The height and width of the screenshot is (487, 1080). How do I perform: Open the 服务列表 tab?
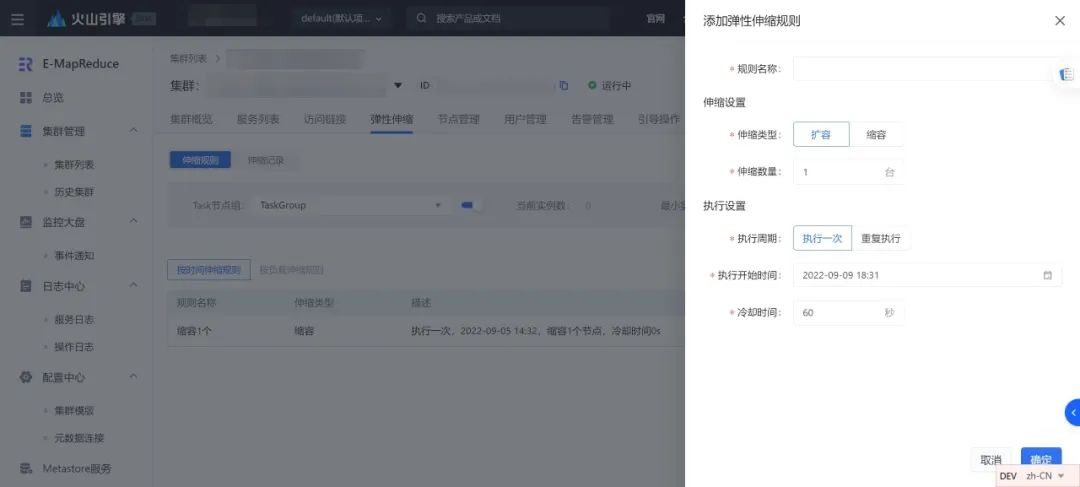tap(258, 118)
